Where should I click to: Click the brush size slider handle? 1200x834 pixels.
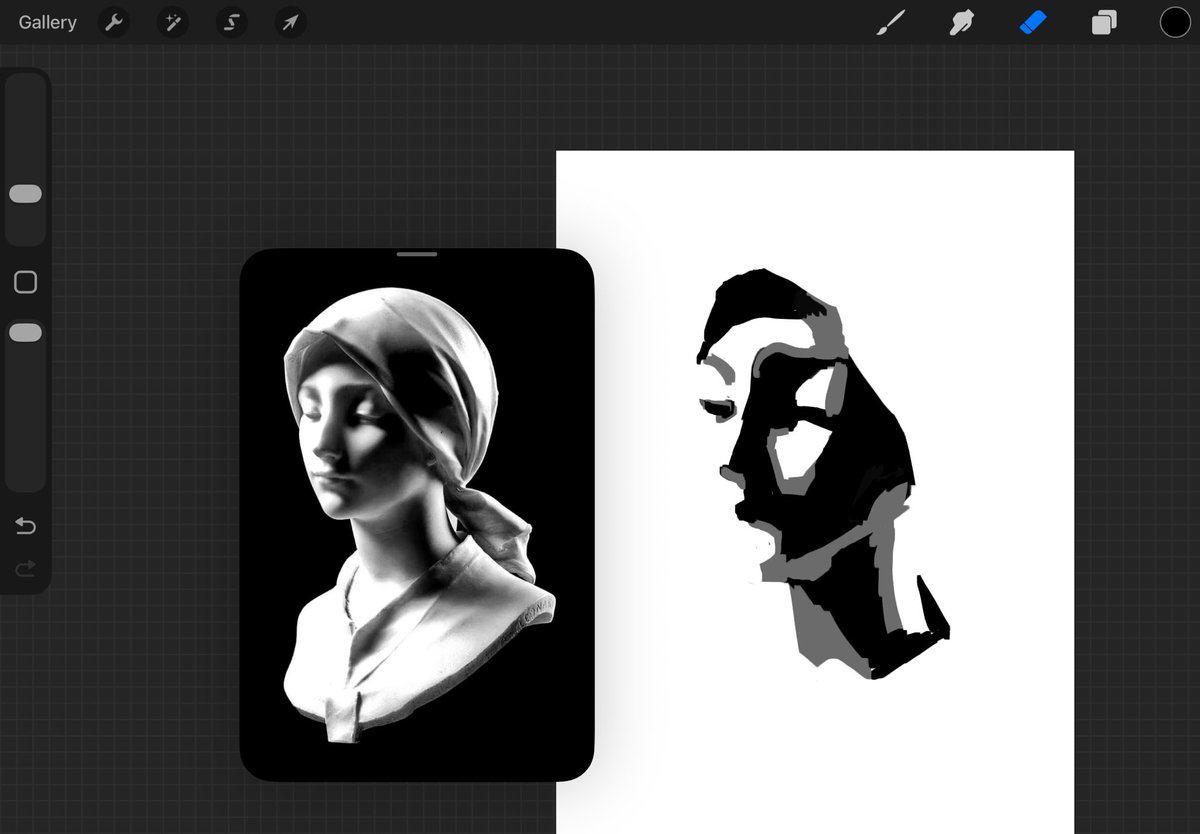coord(25,194)
